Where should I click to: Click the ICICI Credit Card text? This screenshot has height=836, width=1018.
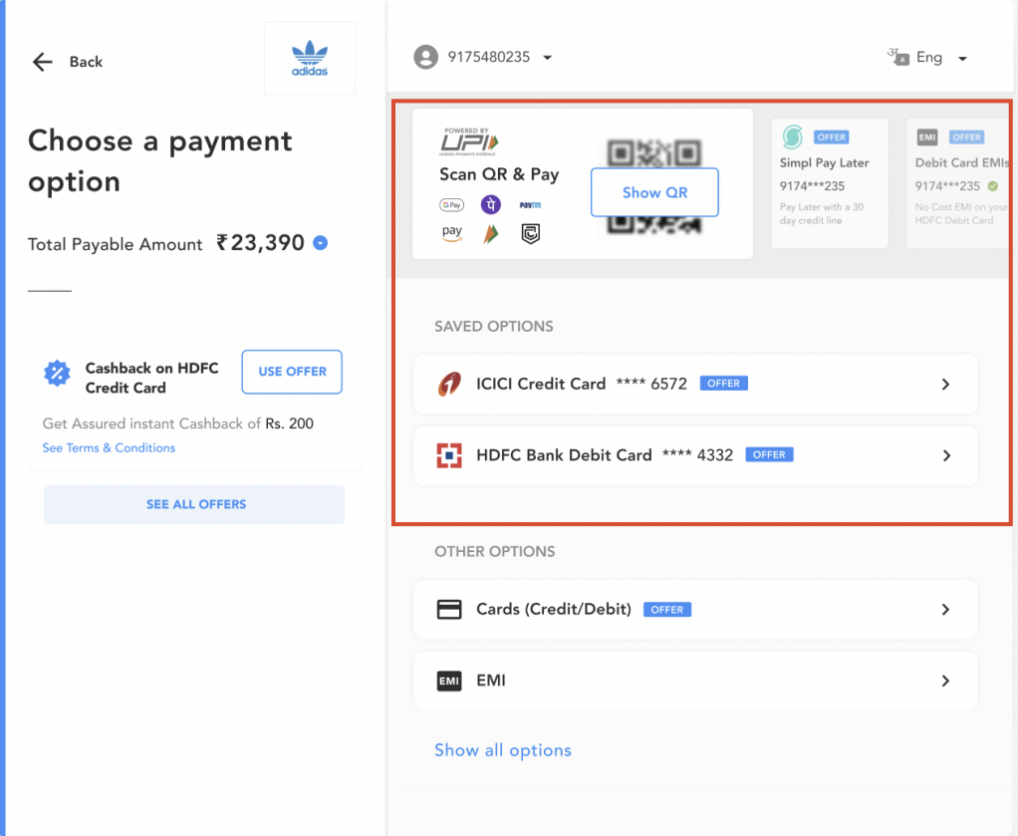541,384
